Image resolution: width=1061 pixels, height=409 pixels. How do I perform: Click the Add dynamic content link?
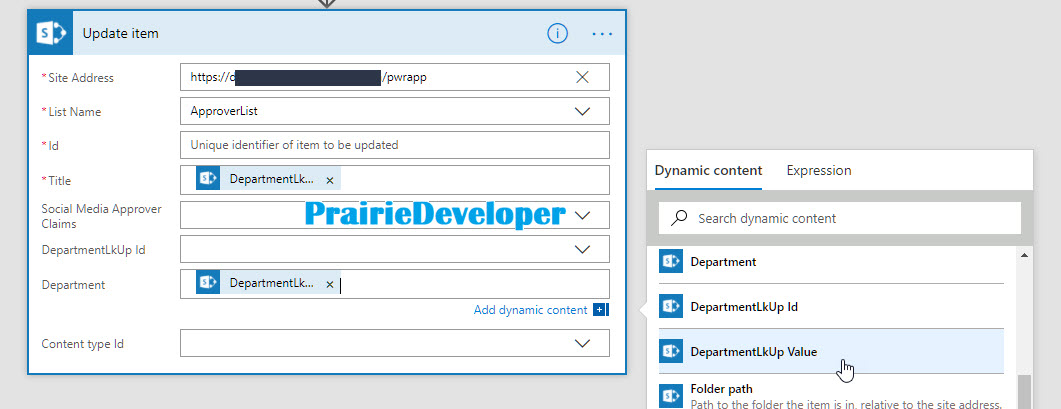pyautogui.click(x=530, y=310)
